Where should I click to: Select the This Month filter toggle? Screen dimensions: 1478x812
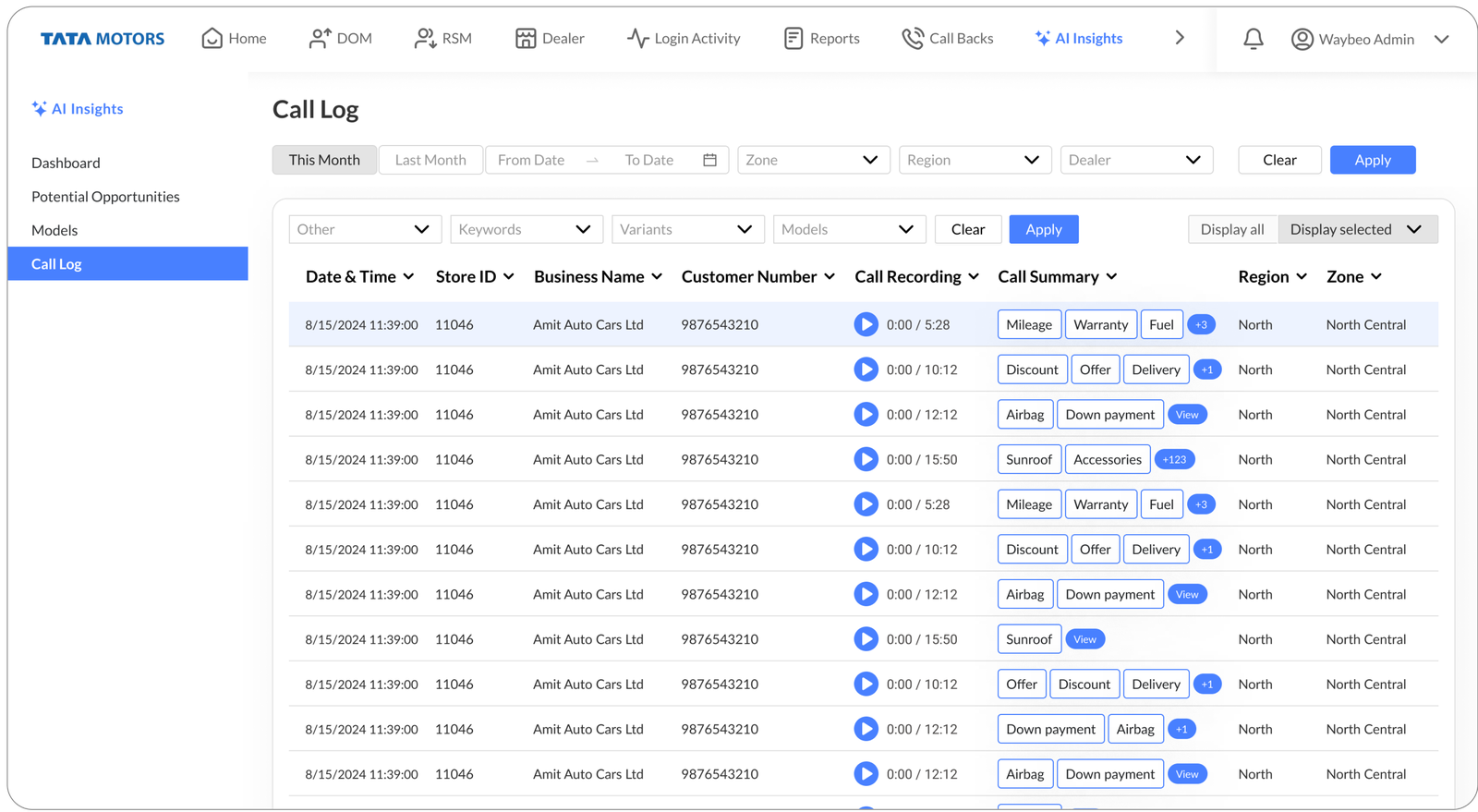[324, 160]
